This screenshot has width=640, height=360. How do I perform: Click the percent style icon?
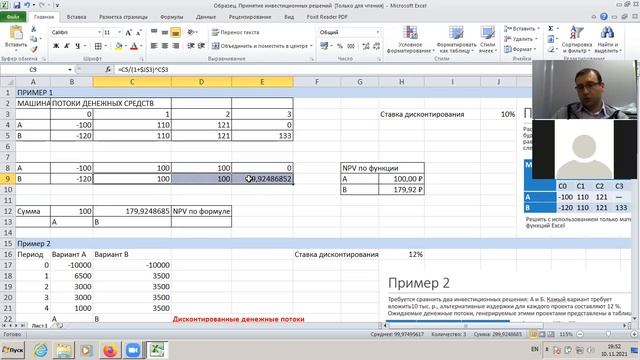point(340,46)
